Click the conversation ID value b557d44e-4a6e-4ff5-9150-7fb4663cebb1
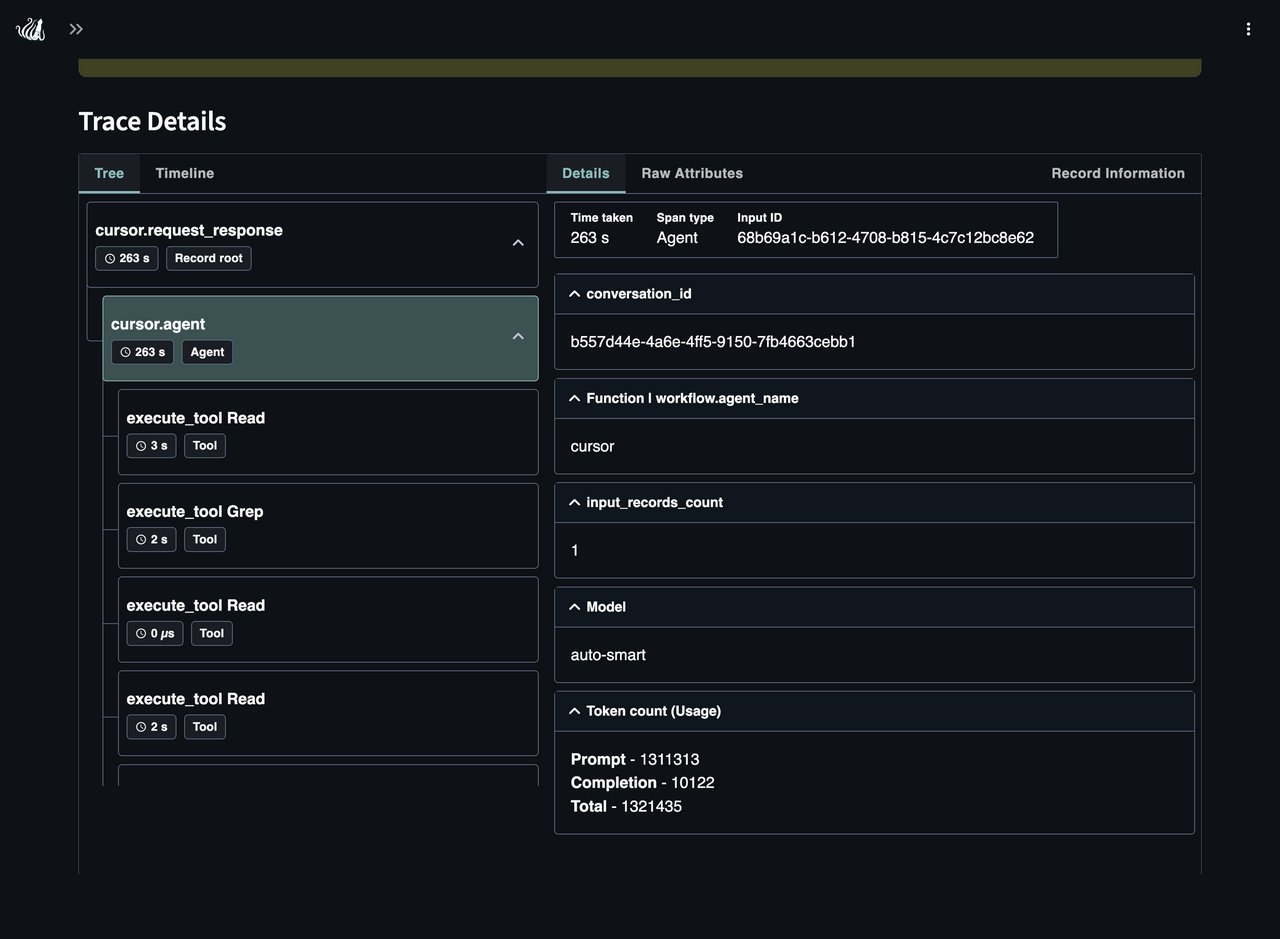The image size is (1280, 939). 713,342
